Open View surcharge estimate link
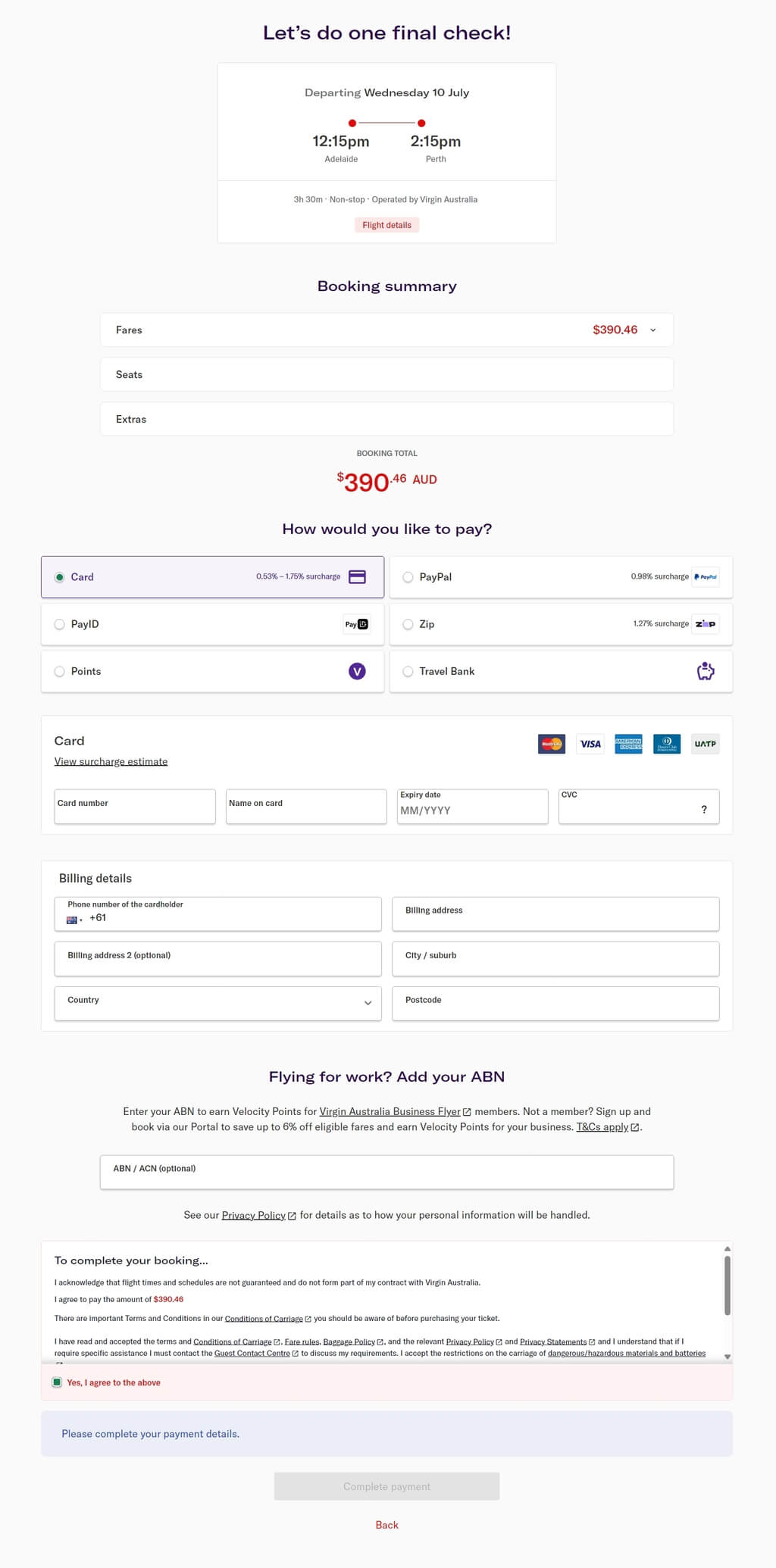Viewport: 776px width, 1568px height. coord(111,761)
